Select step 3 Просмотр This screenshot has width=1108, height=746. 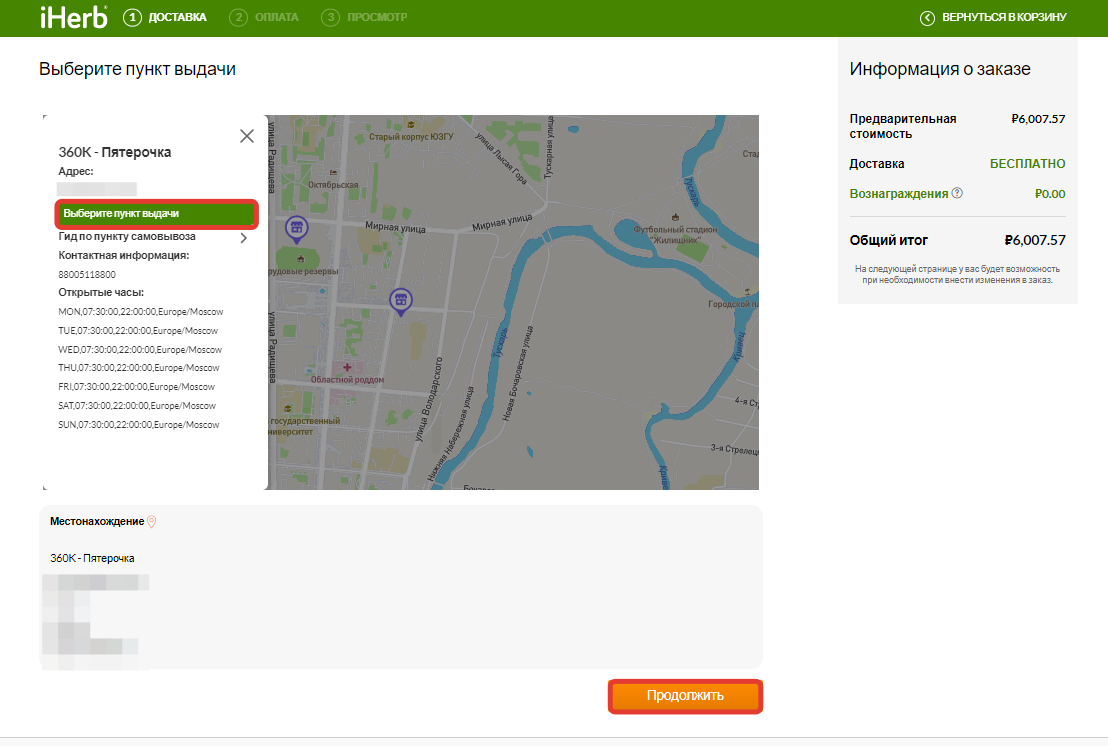point(364,17)
